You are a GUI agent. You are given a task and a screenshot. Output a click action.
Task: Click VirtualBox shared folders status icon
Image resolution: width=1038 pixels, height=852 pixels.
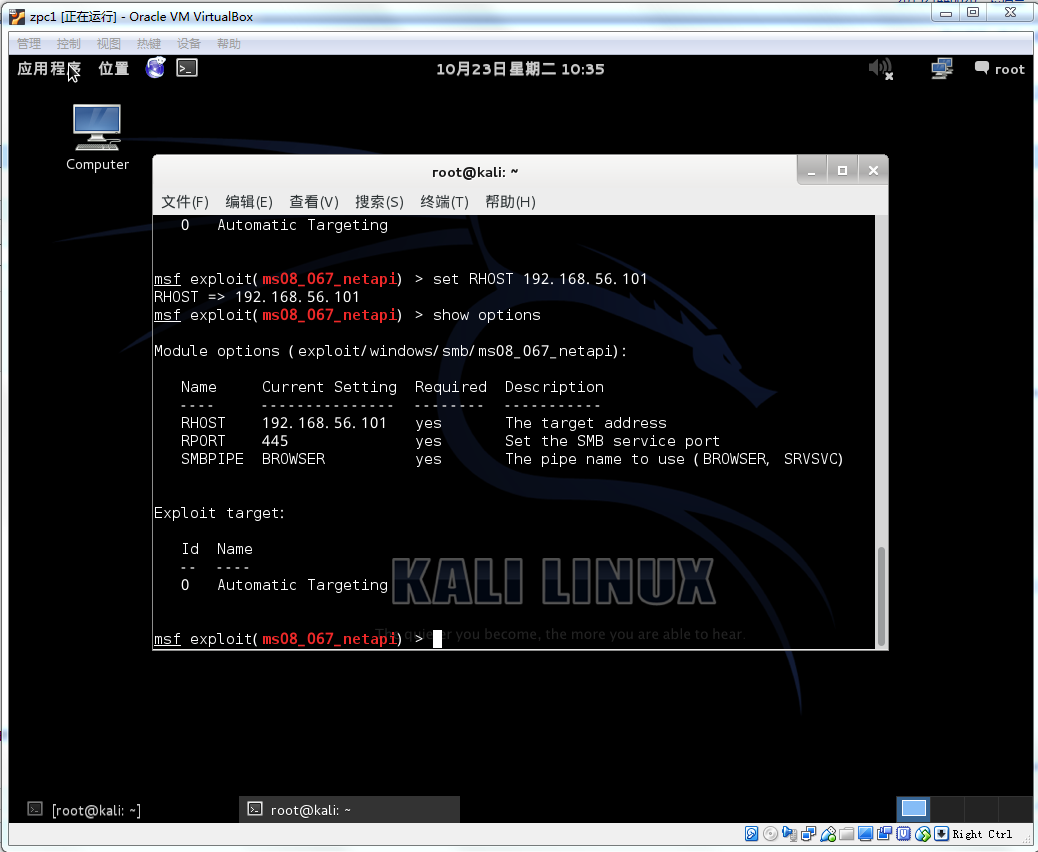(846, 834)
